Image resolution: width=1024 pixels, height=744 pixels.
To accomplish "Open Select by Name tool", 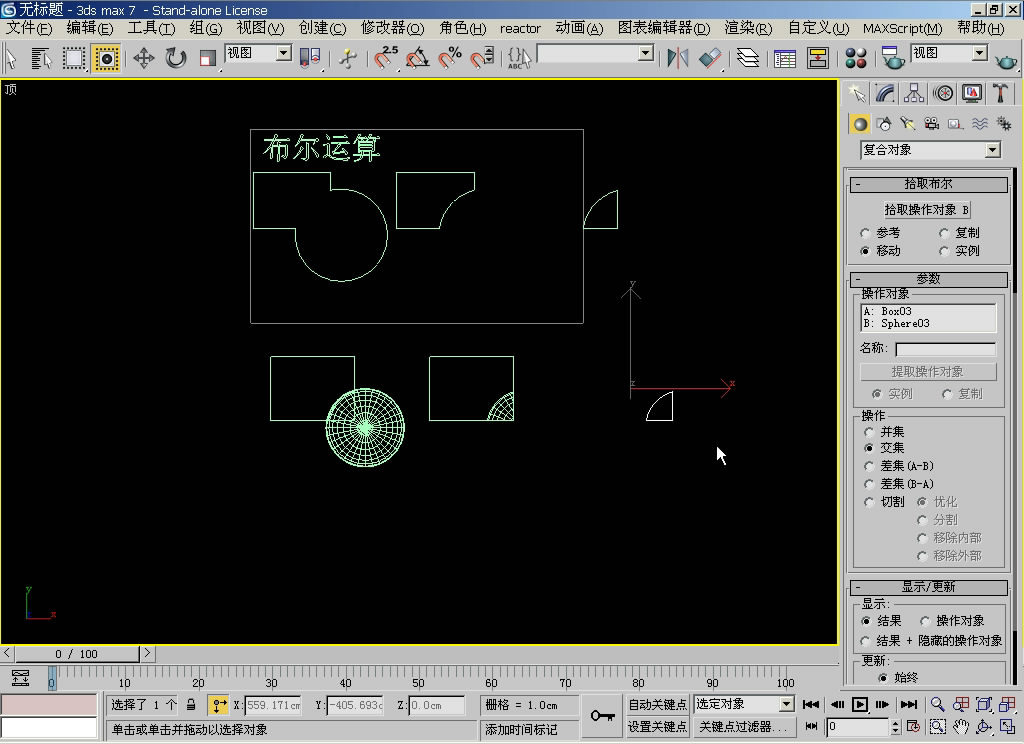I will (x=40, y=58).
